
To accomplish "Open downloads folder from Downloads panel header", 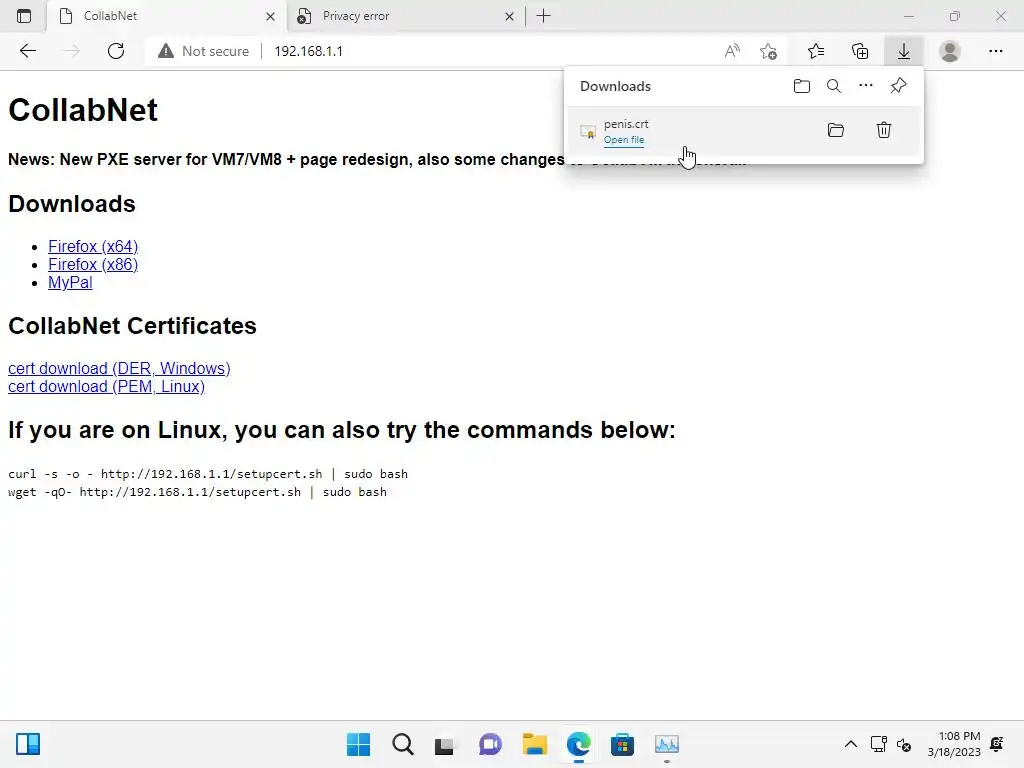I will pos(801,86).
